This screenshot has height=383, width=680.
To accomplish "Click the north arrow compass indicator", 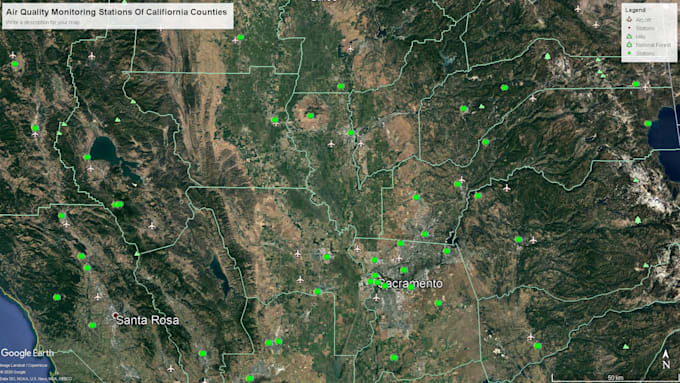I will (x=666, y=360).
